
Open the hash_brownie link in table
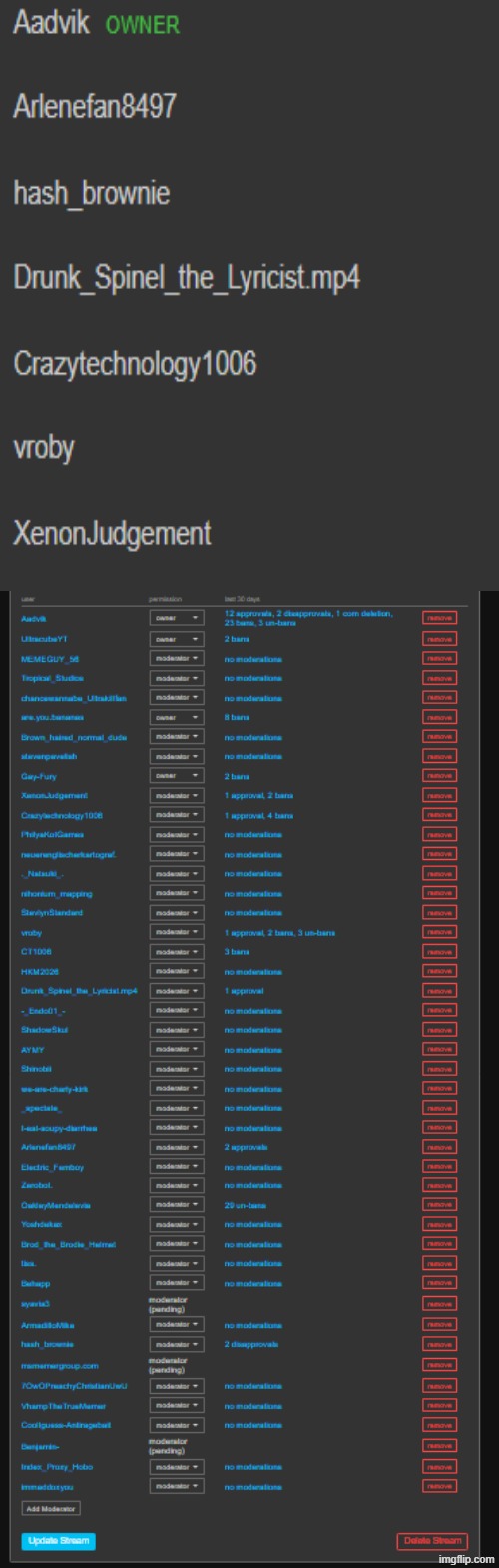click(47, 1344)
